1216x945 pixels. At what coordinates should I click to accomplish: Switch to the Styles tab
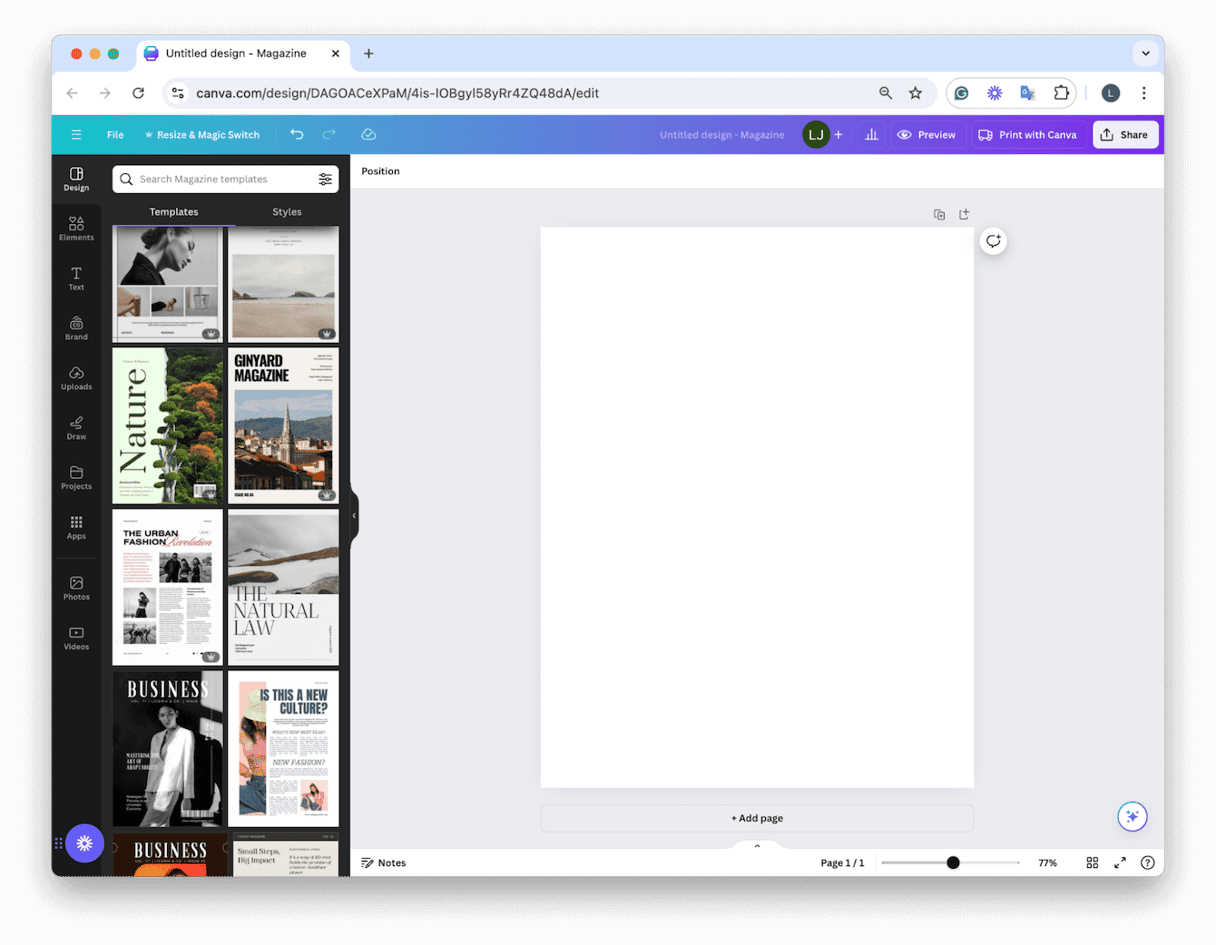(287, 211)
